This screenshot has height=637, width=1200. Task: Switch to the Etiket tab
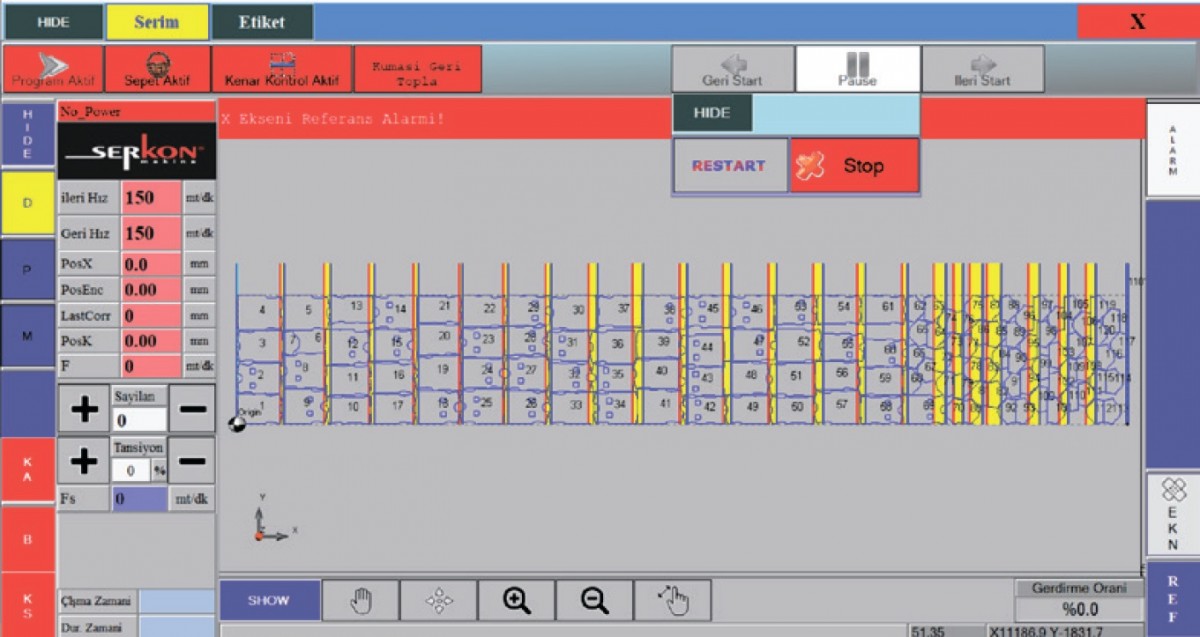point(261,22)
